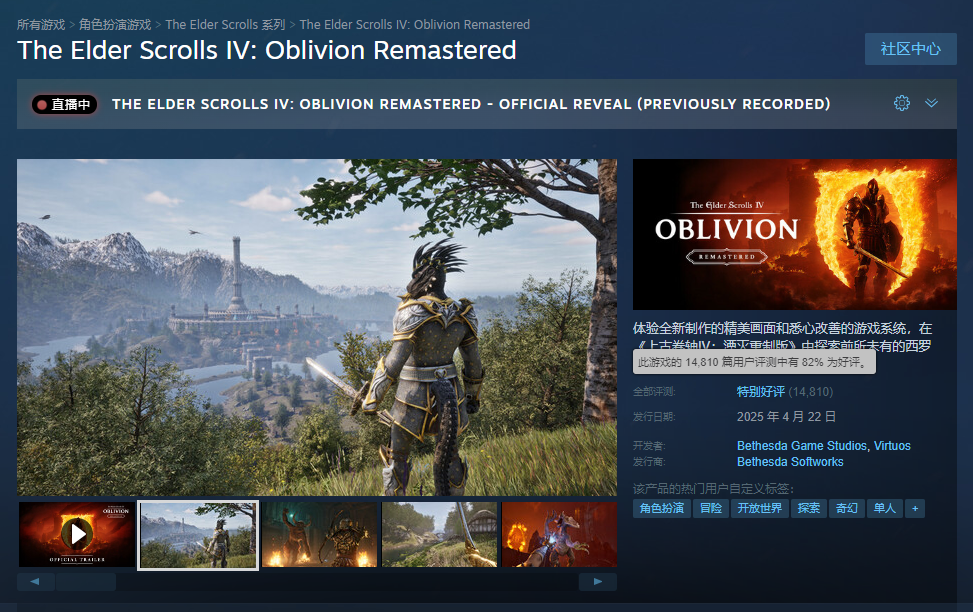Screen dimensions: 973x612
Task: Select the 角色扮演 tag
Action: (661, 508)
